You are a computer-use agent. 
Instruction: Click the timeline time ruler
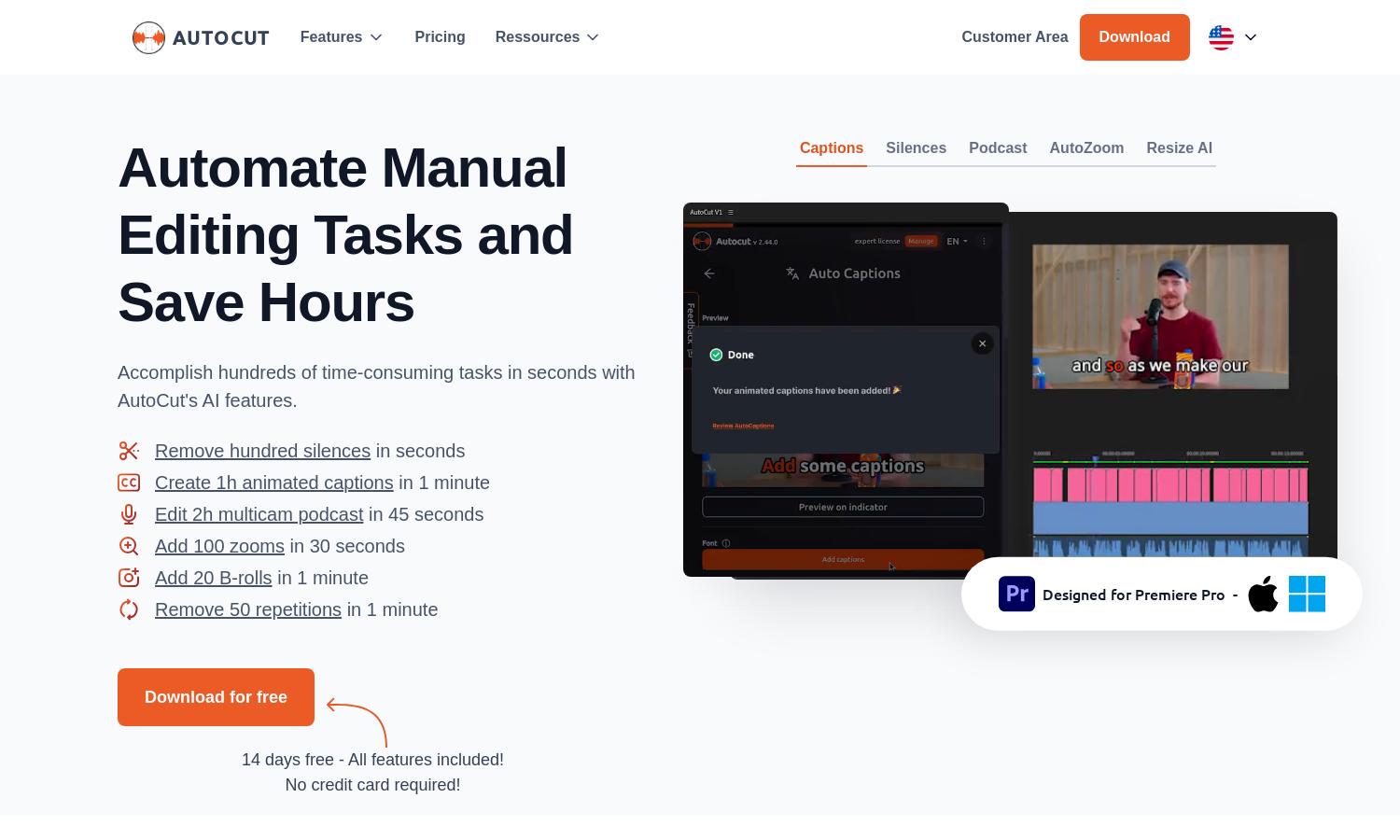click(x=1170, y=455)
